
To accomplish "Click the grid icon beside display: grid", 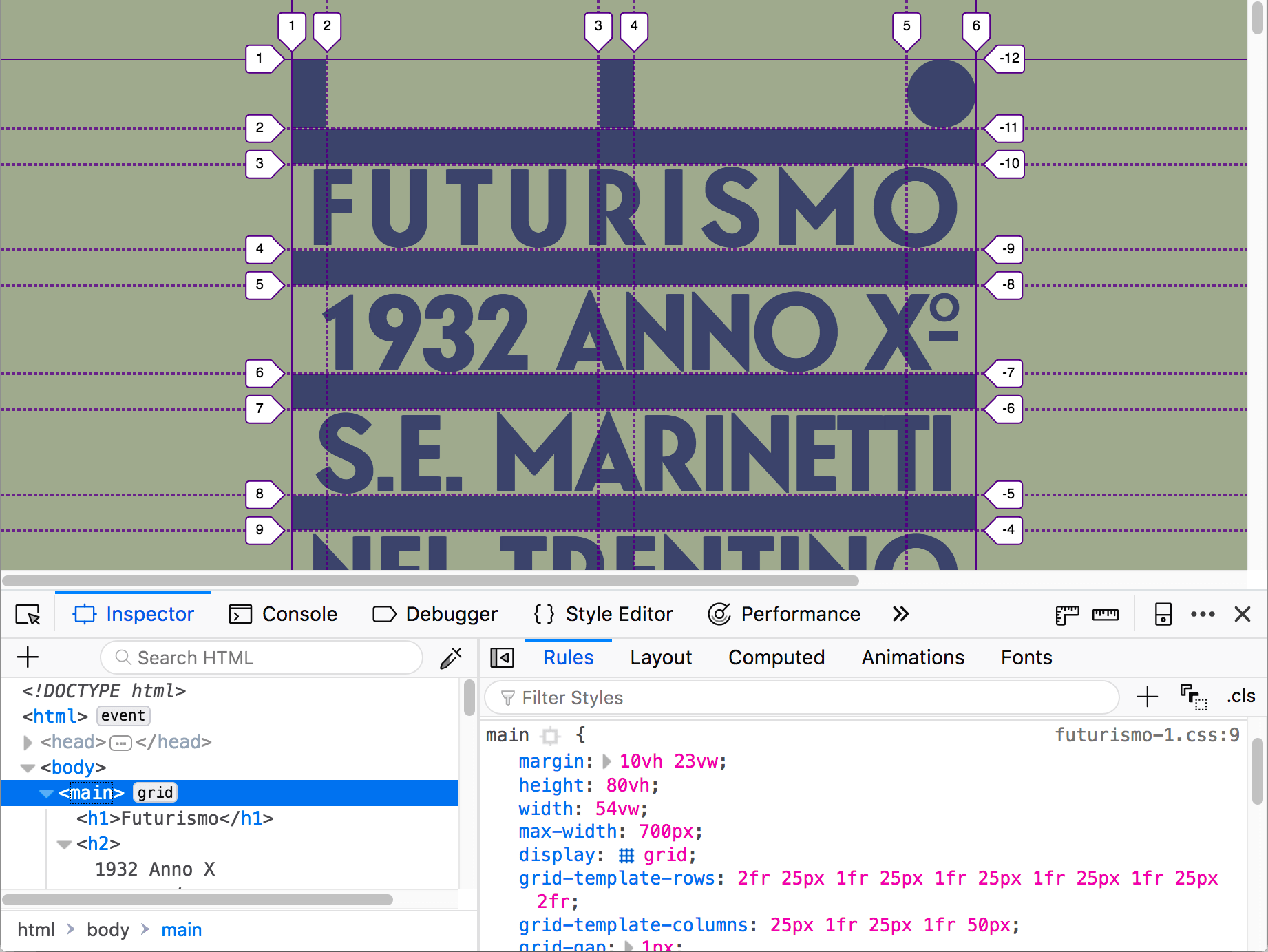I will coord(625,855).
